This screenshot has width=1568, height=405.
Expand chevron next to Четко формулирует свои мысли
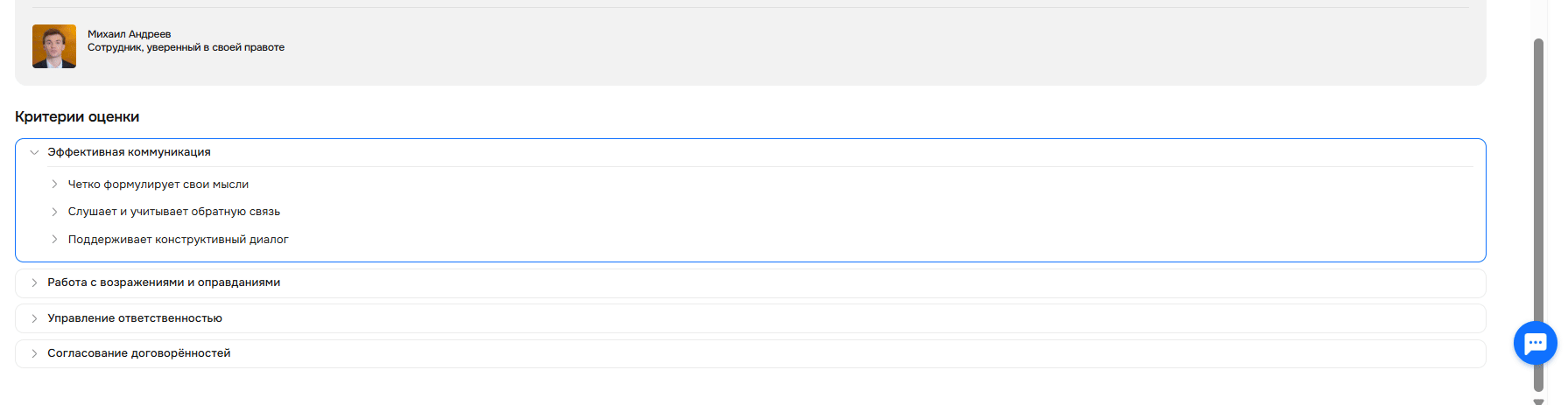point(54,185)
